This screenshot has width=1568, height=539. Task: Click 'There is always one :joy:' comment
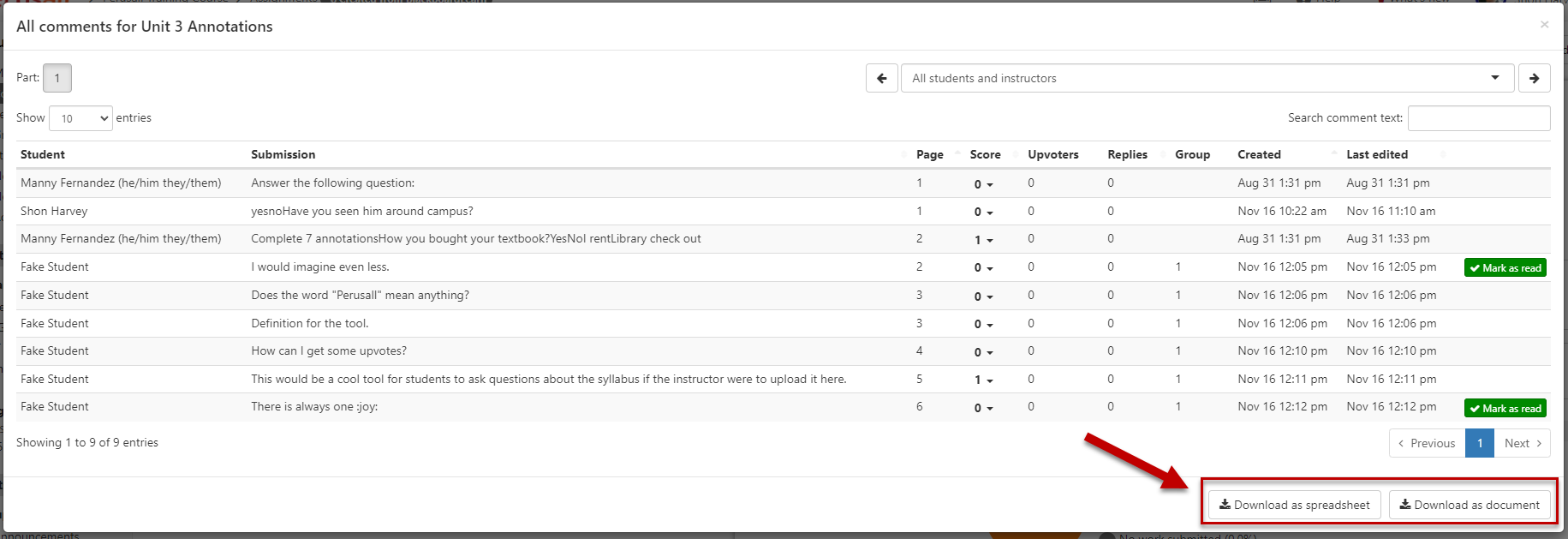(x=314, y=406)
